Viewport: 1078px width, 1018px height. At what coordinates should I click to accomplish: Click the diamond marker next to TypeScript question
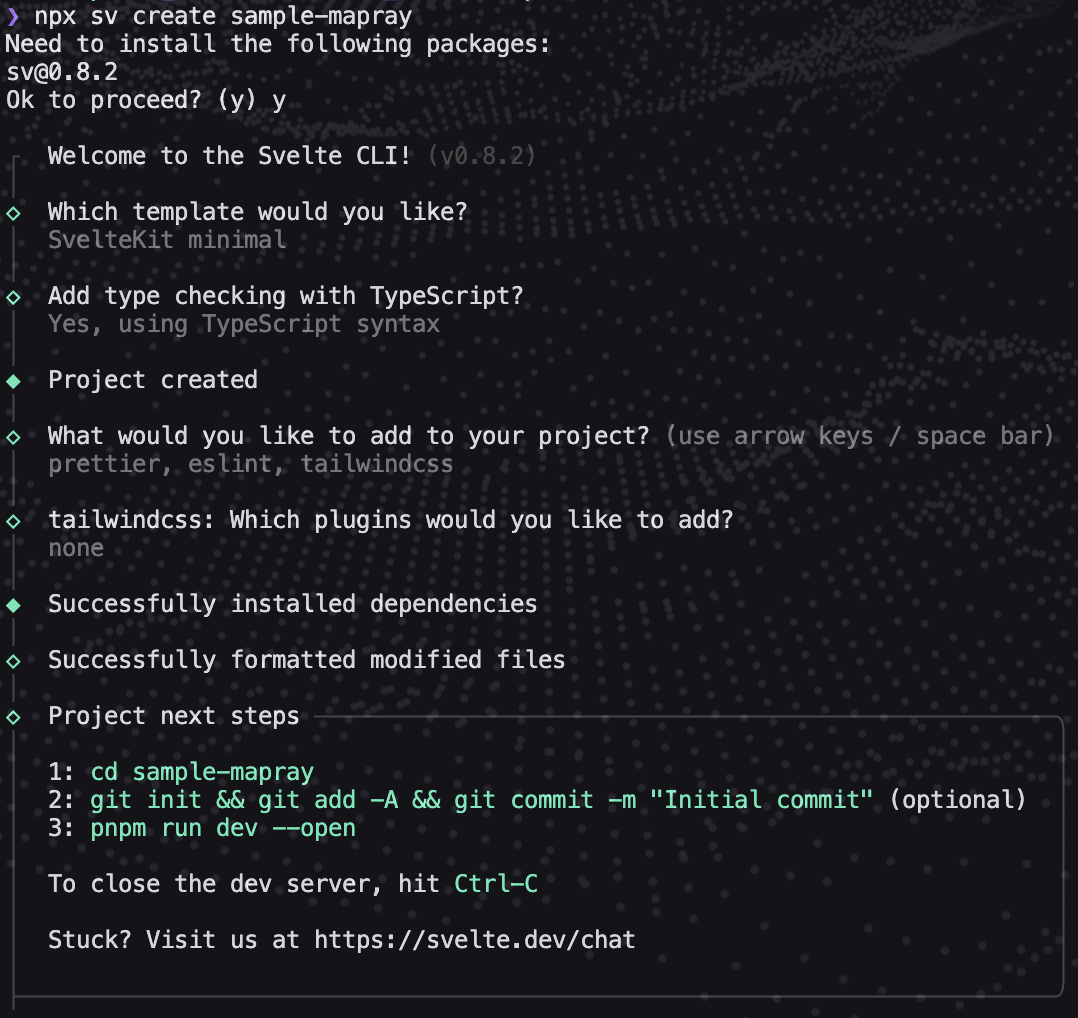13,297
